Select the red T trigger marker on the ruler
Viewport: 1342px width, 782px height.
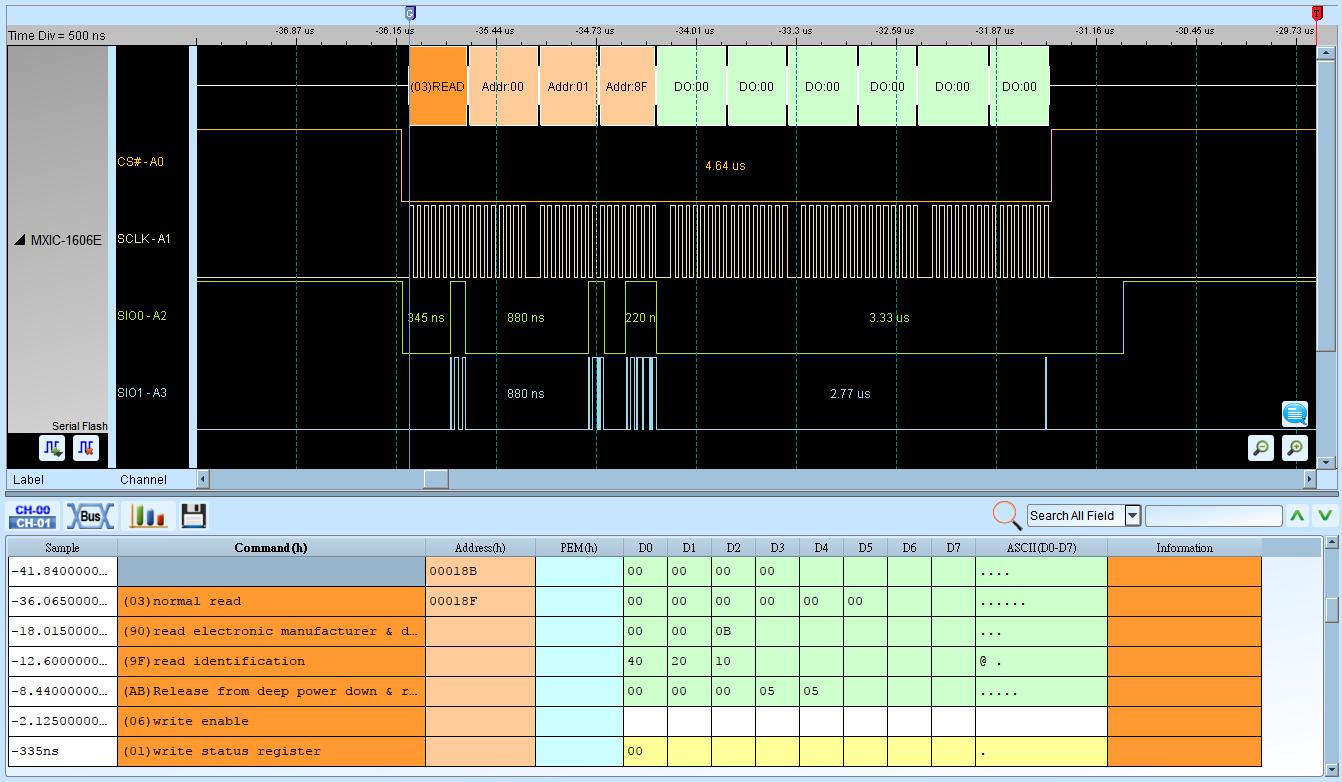(x=1317, y=13)
